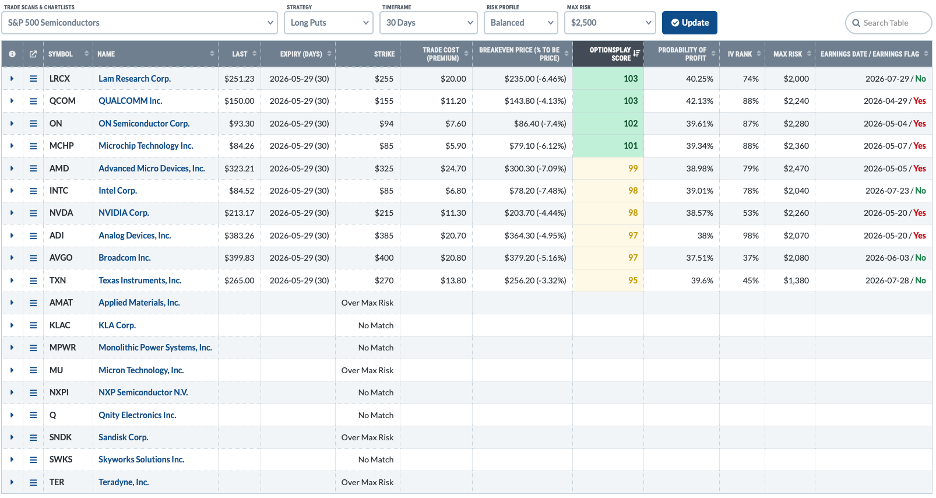Viewport: 936px width, 498px height.
Task: Open the row menu for LRCX
Action: point(33,79)
